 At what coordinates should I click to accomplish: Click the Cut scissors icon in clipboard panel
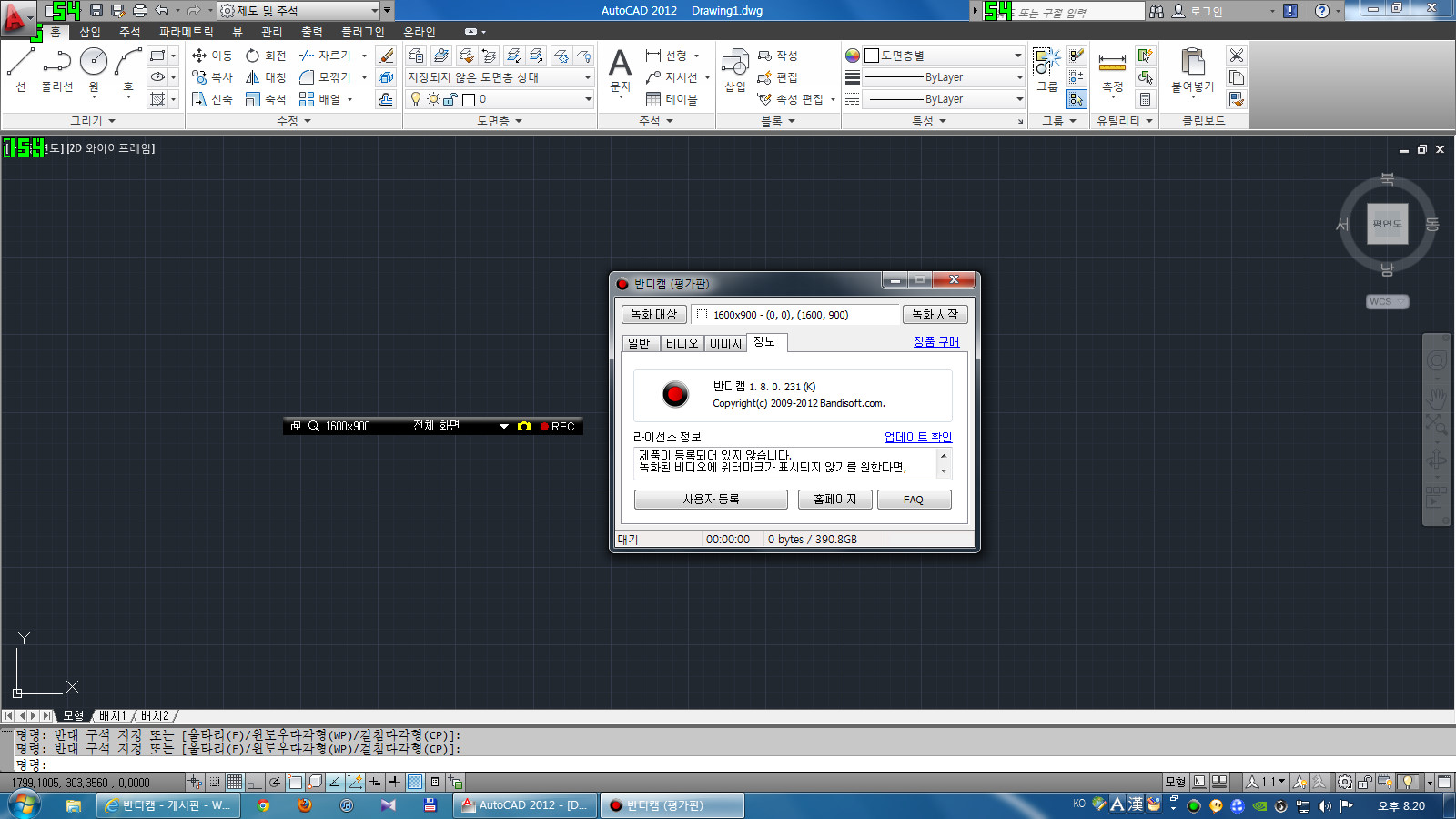(x=1236, y=56)
